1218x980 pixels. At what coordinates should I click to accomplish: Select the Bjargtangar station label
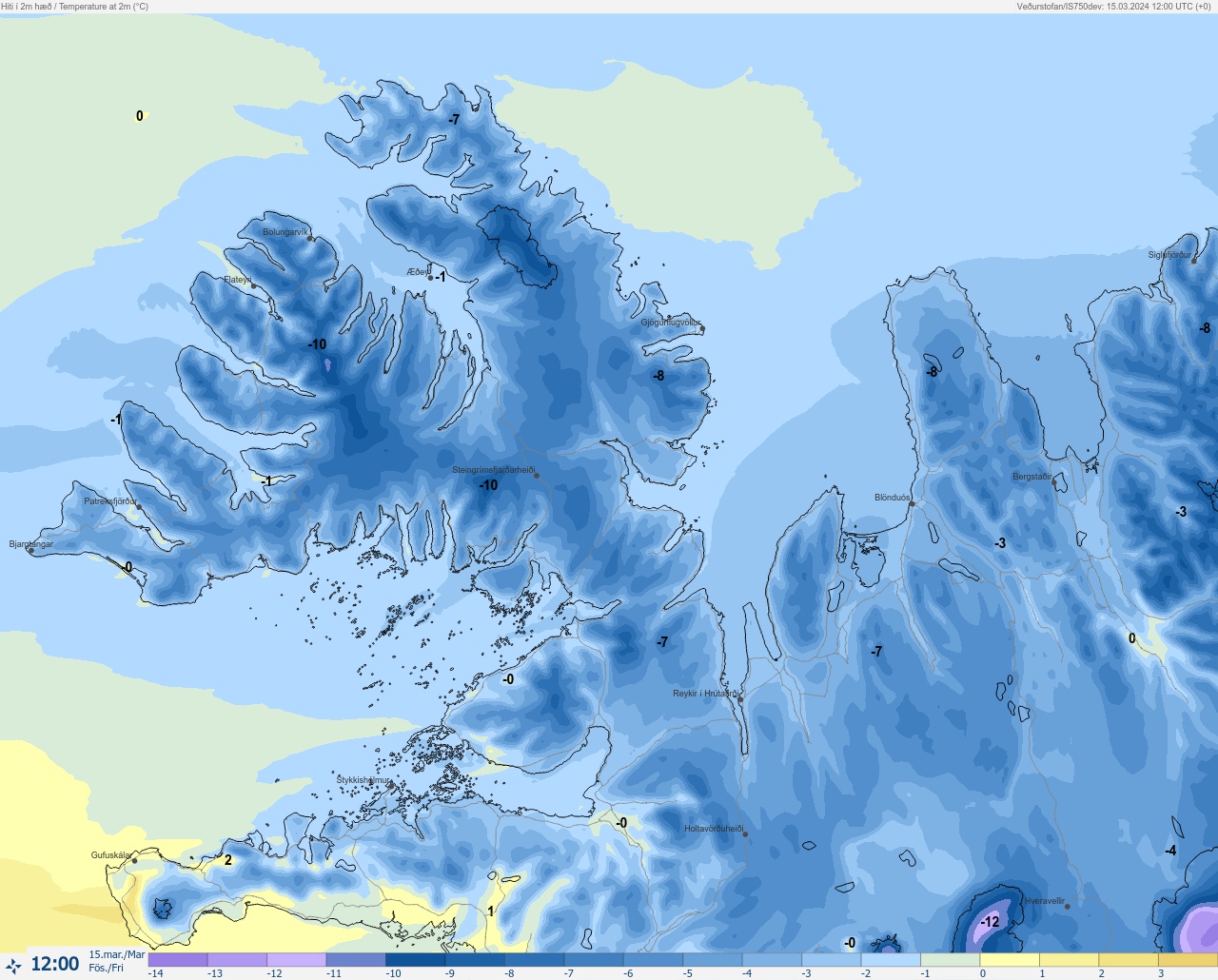click(31, 544)
